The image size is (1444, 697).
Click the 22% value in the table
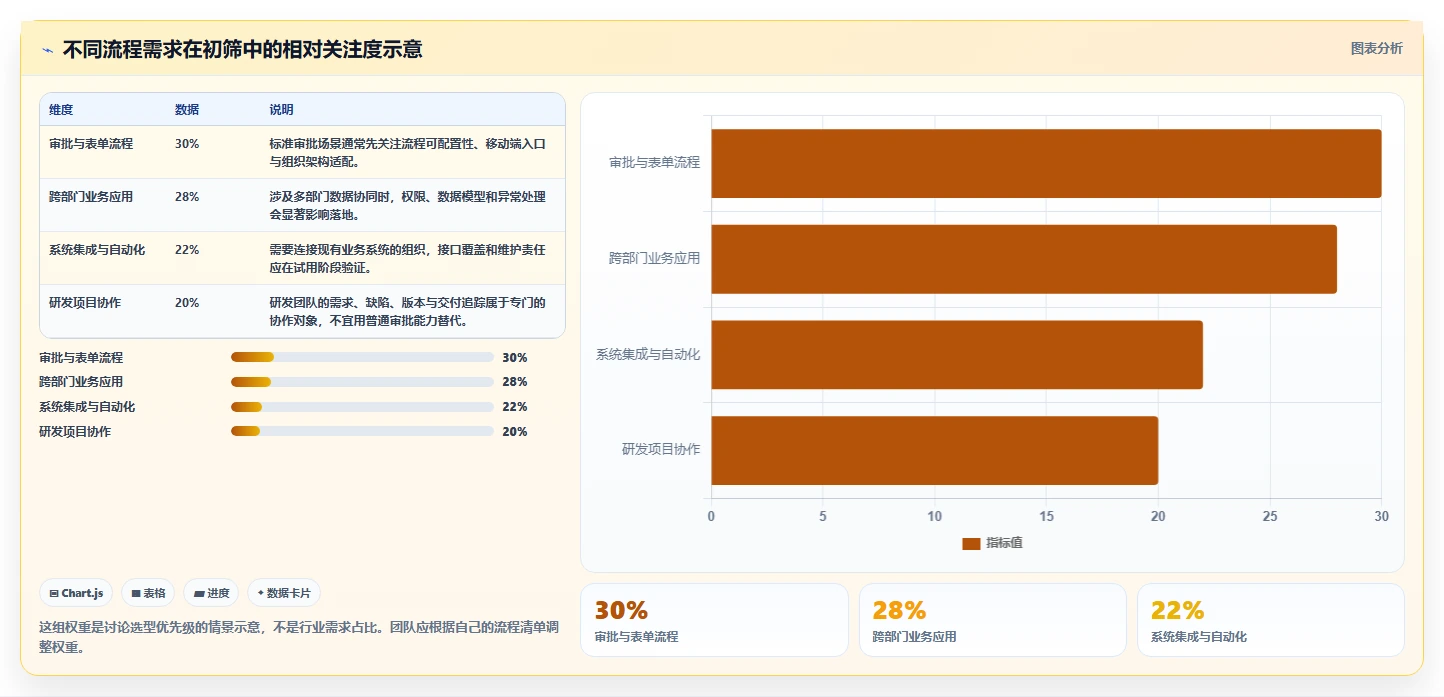(187, 250)
